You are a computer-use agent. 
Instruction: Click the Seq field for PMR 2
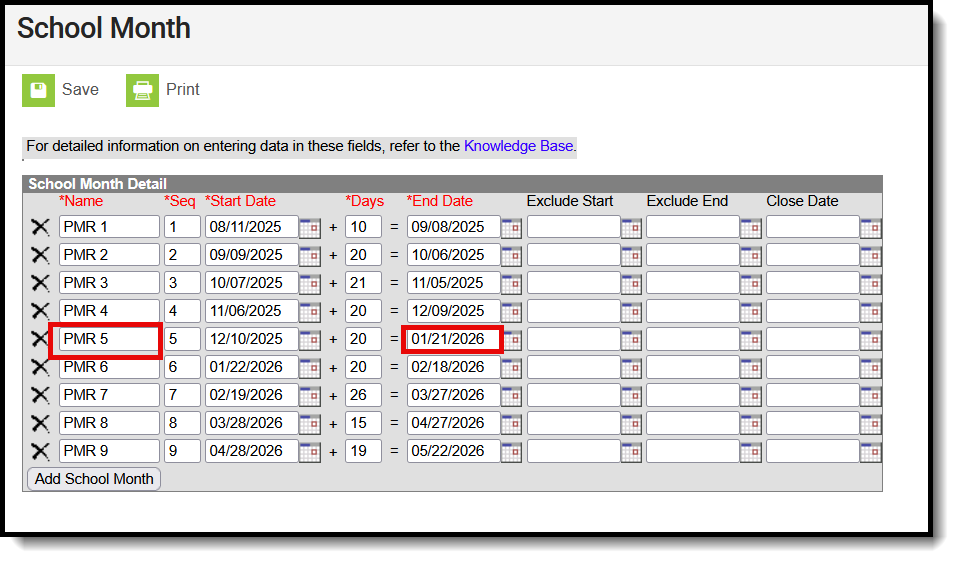coord(182,255)
